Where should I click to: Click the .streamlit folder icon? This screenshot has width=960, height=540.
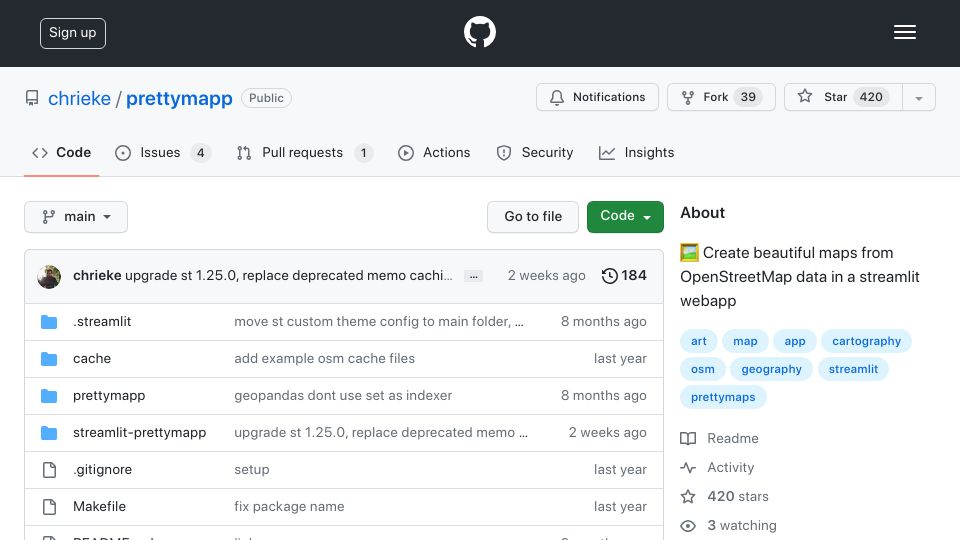pyautogui.click(x=49, y=322)
